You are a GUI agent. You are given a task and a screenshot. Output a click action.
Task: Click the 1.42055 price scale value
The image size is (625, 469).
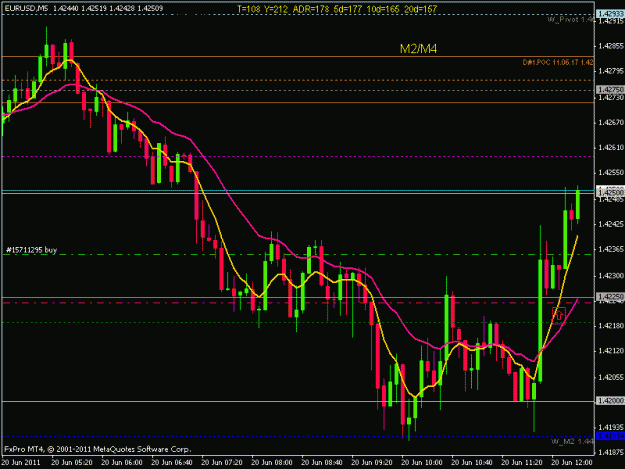[x=611, y=377]
